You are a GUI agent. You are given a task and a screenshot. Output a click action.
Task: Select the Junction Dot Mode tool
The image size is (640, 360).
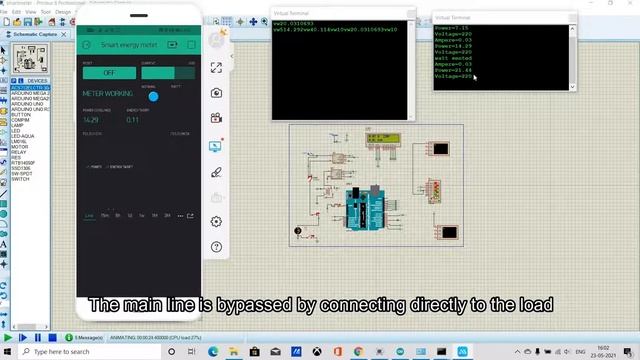[4, 70]
